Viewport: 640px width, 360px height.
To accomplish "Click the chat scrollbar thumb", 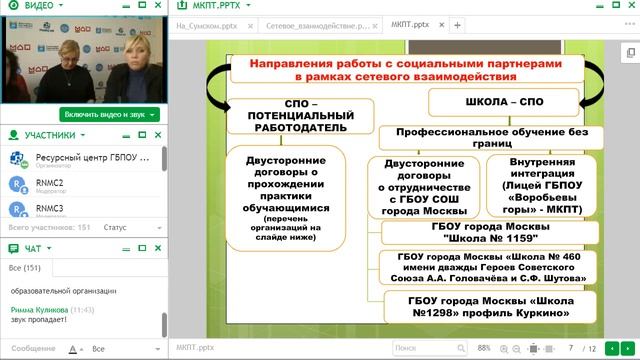I will [x=164, y=325].
